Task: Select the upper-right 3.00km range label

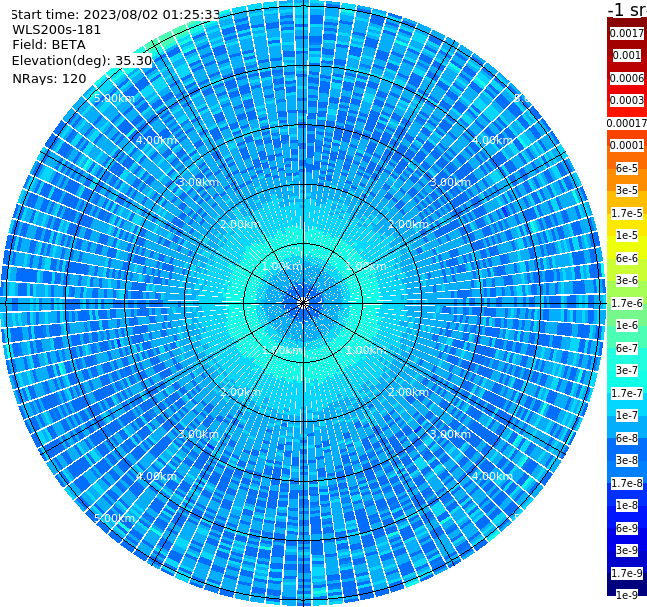Action: [x=450, y=182]
